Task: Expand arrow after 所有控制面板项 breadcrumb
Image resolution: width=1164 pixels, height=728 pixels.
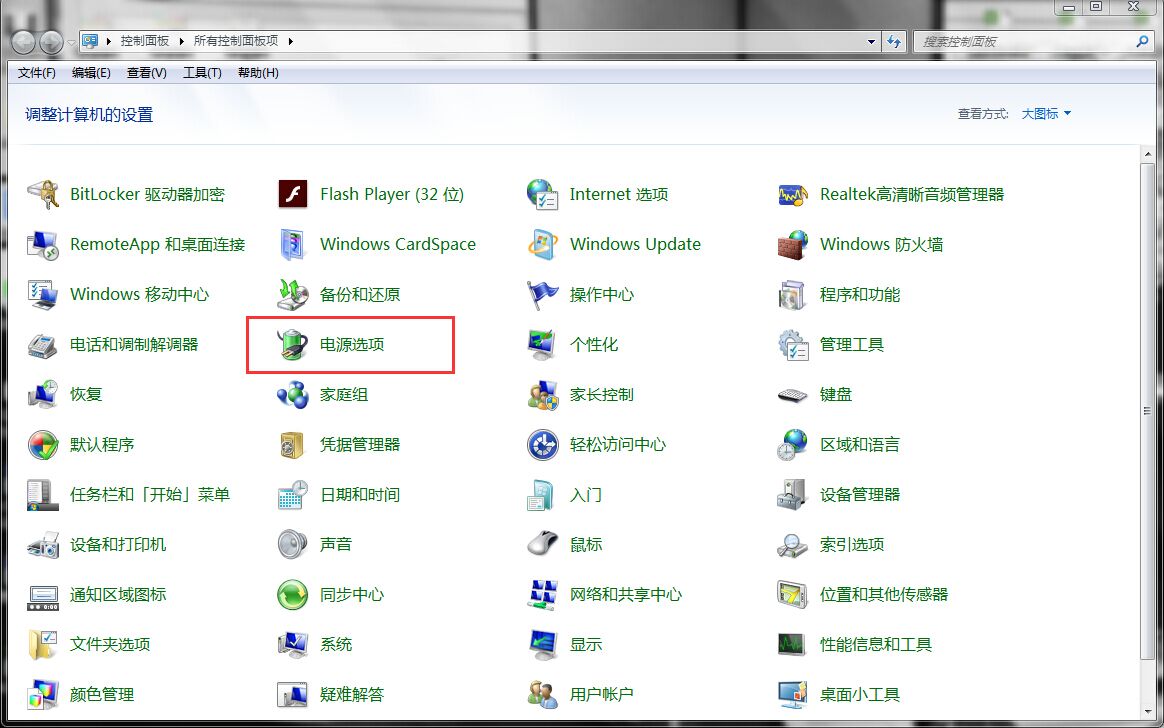Action: coord(290,41)
